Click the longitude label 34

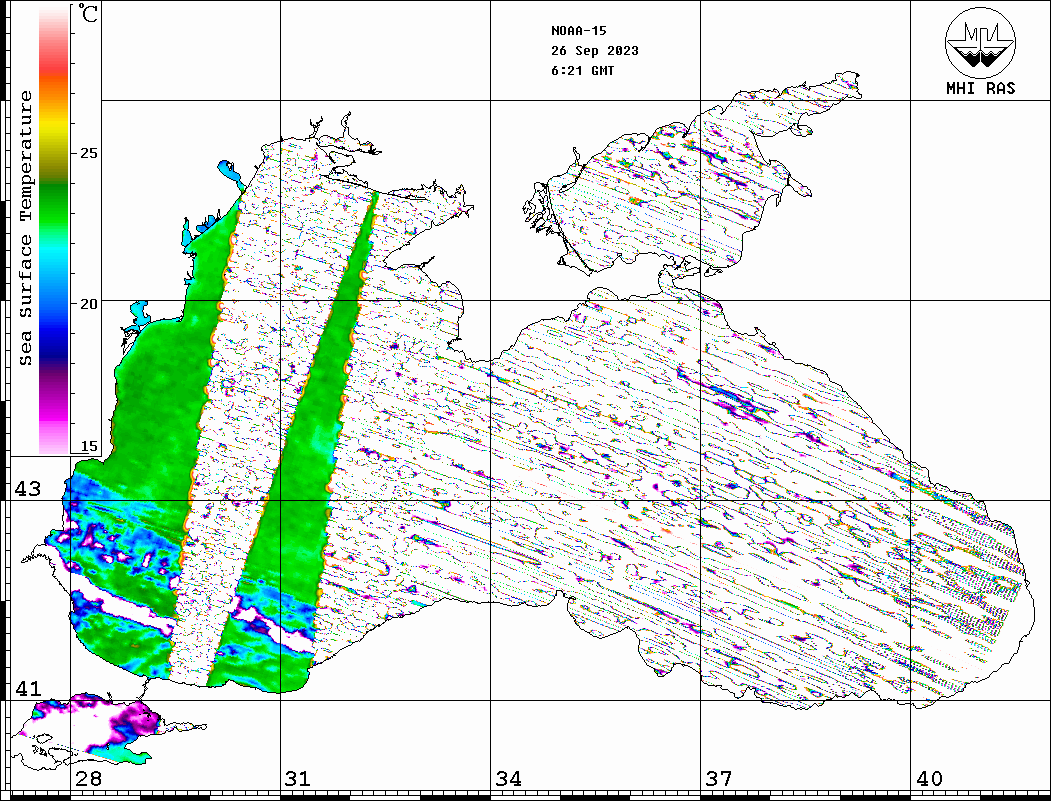tap(508, 779)
